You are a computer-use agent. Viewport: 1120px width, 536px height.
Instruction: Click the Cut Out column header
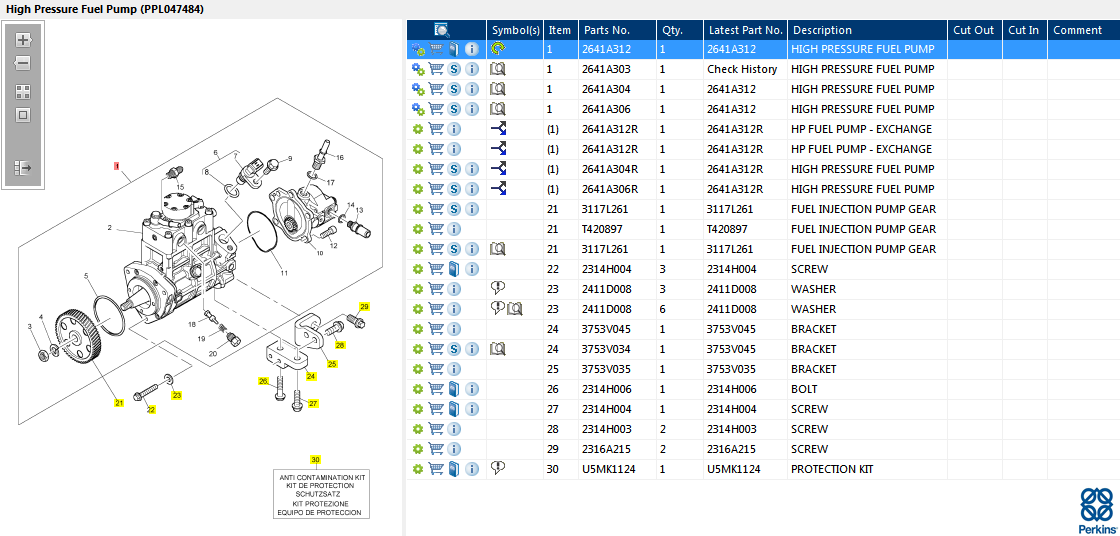pos(974,30)
